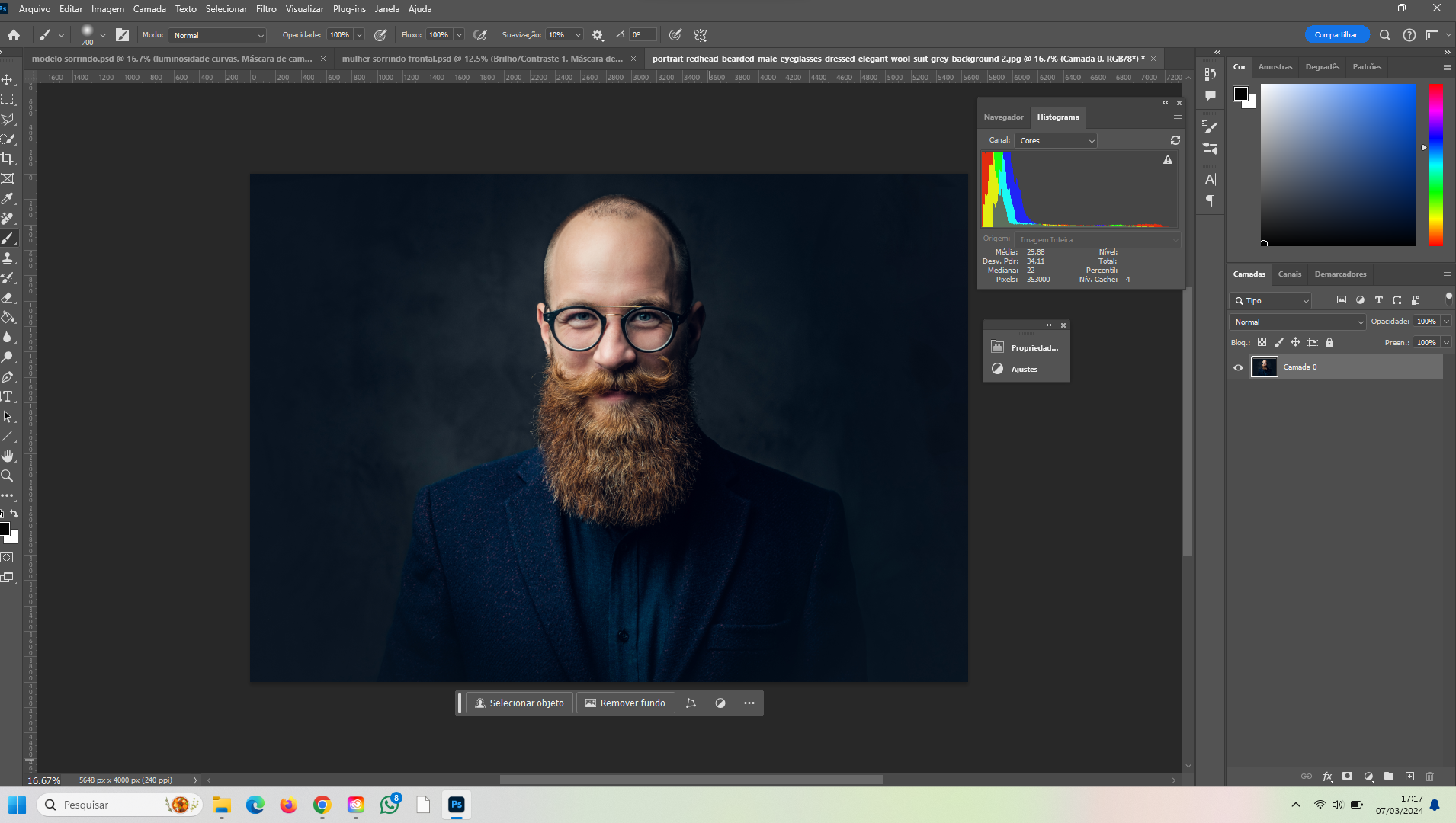This screenshot has height=823, width=1456.
Task: Click the Compartilhar button
Action: coord(1336,35)
